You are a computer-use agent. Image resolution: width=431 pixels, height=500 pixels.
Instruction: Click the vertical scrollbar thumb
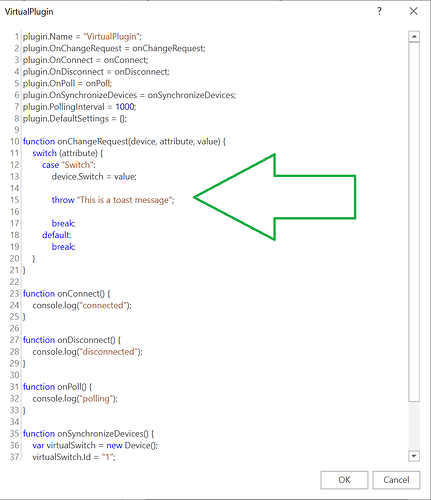pyautogui.click(x=414, y=222)
